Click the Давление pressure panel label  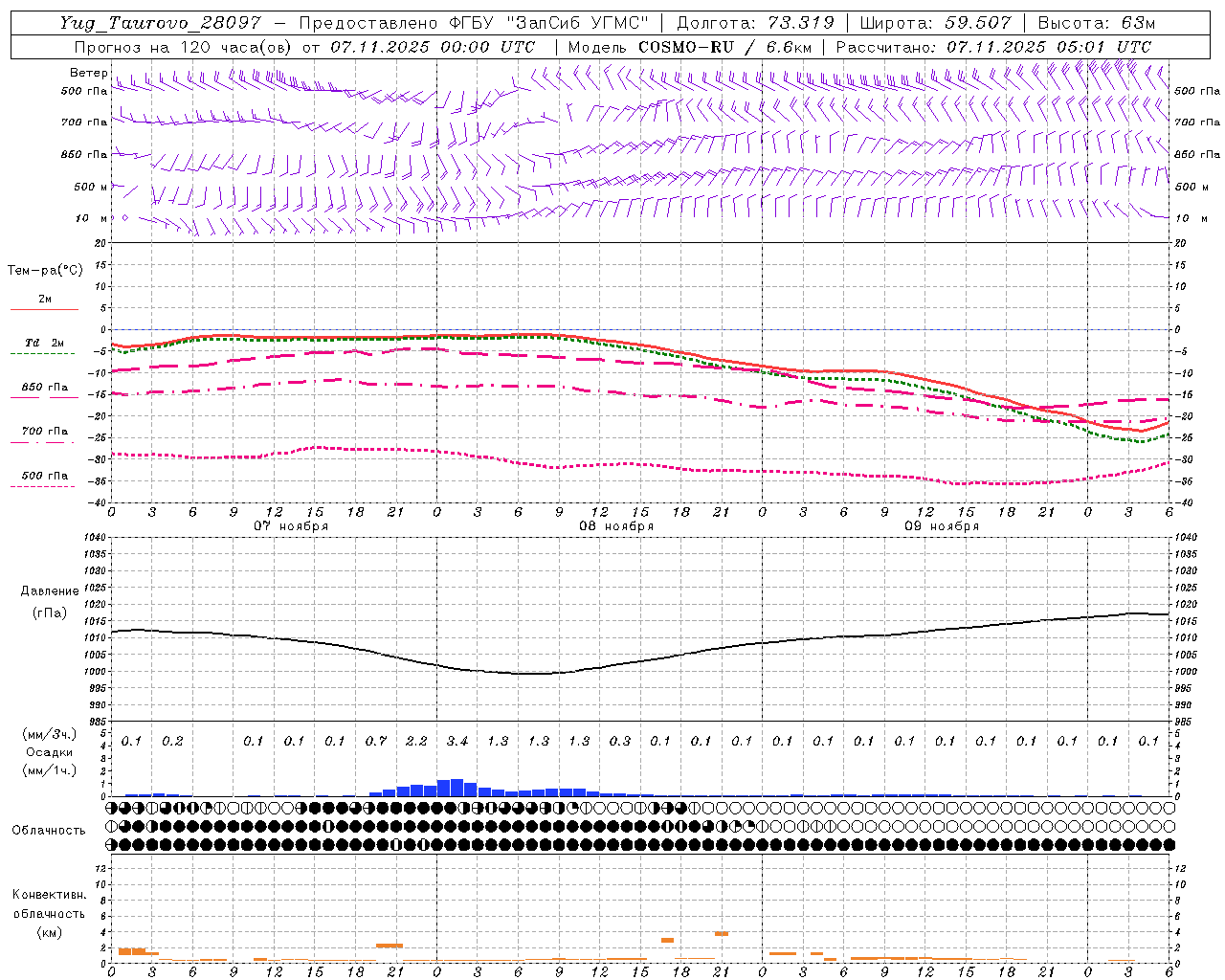click(50, 591)
